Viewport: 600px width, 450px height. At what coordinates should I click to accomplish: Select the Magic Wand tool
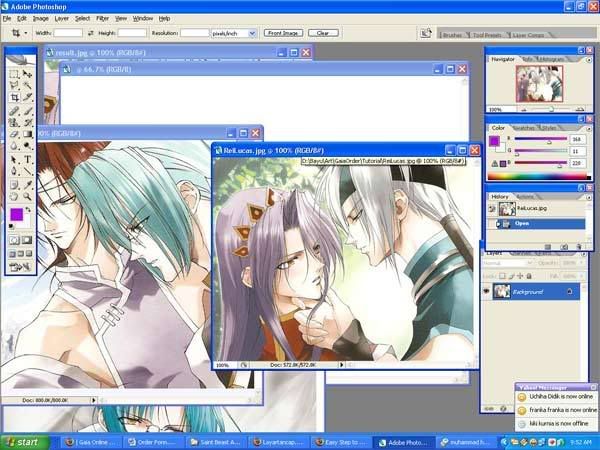(x=28, y=86)
